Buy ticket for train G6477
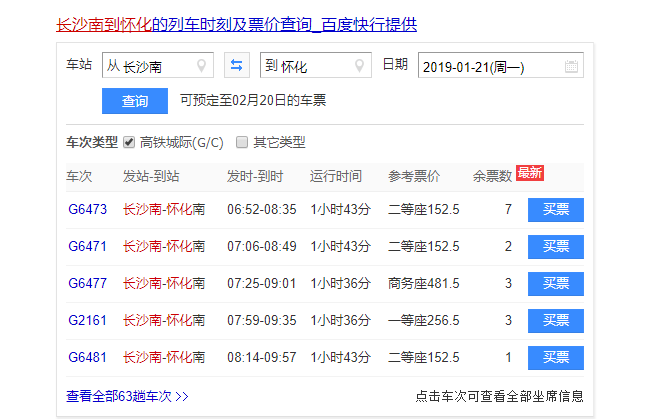667x419 pixels. point(555,284)
